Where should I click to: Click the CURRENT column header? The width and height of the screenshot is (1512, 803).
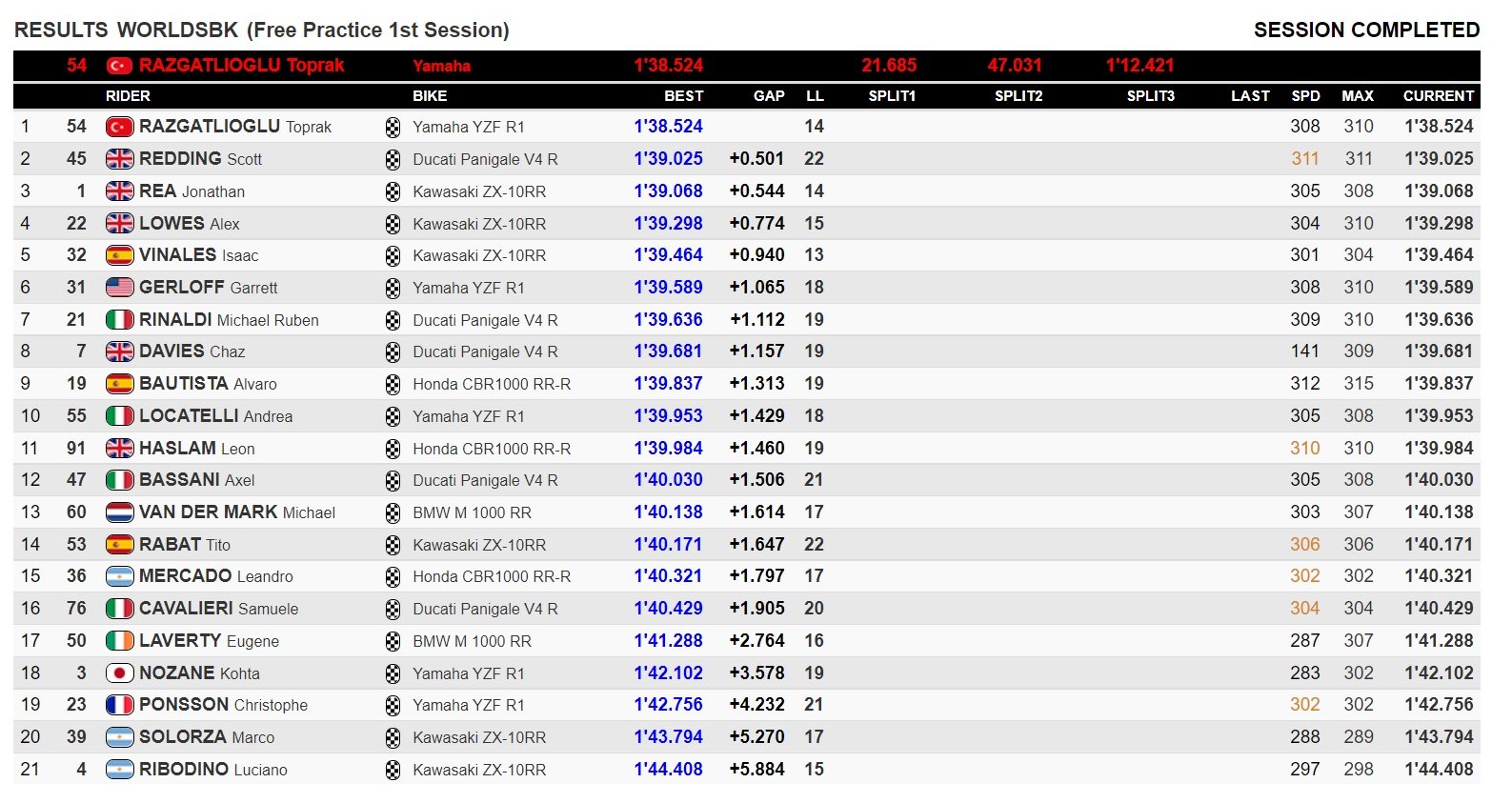pos(1439,96)
